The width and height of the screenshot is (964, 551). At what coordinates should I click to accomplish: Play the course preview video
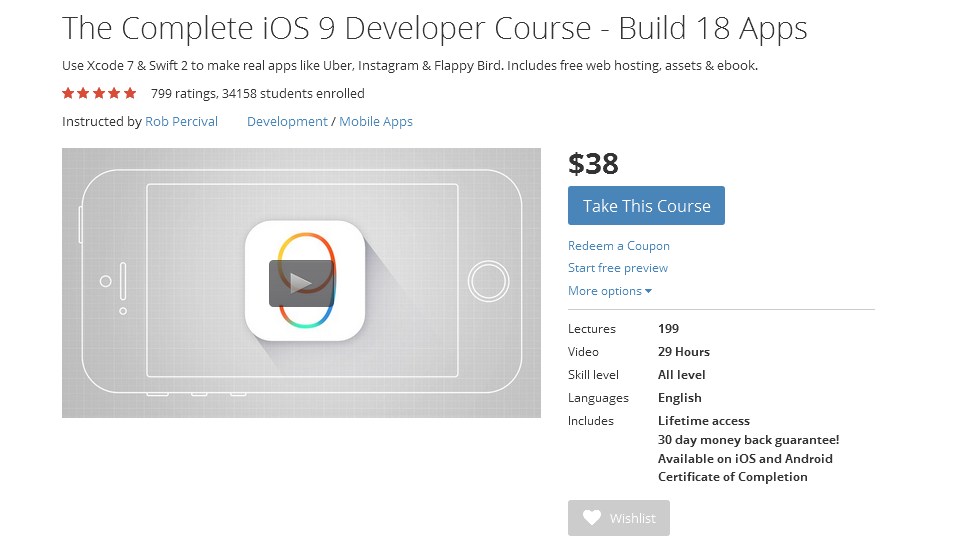(x=301, y=283)
